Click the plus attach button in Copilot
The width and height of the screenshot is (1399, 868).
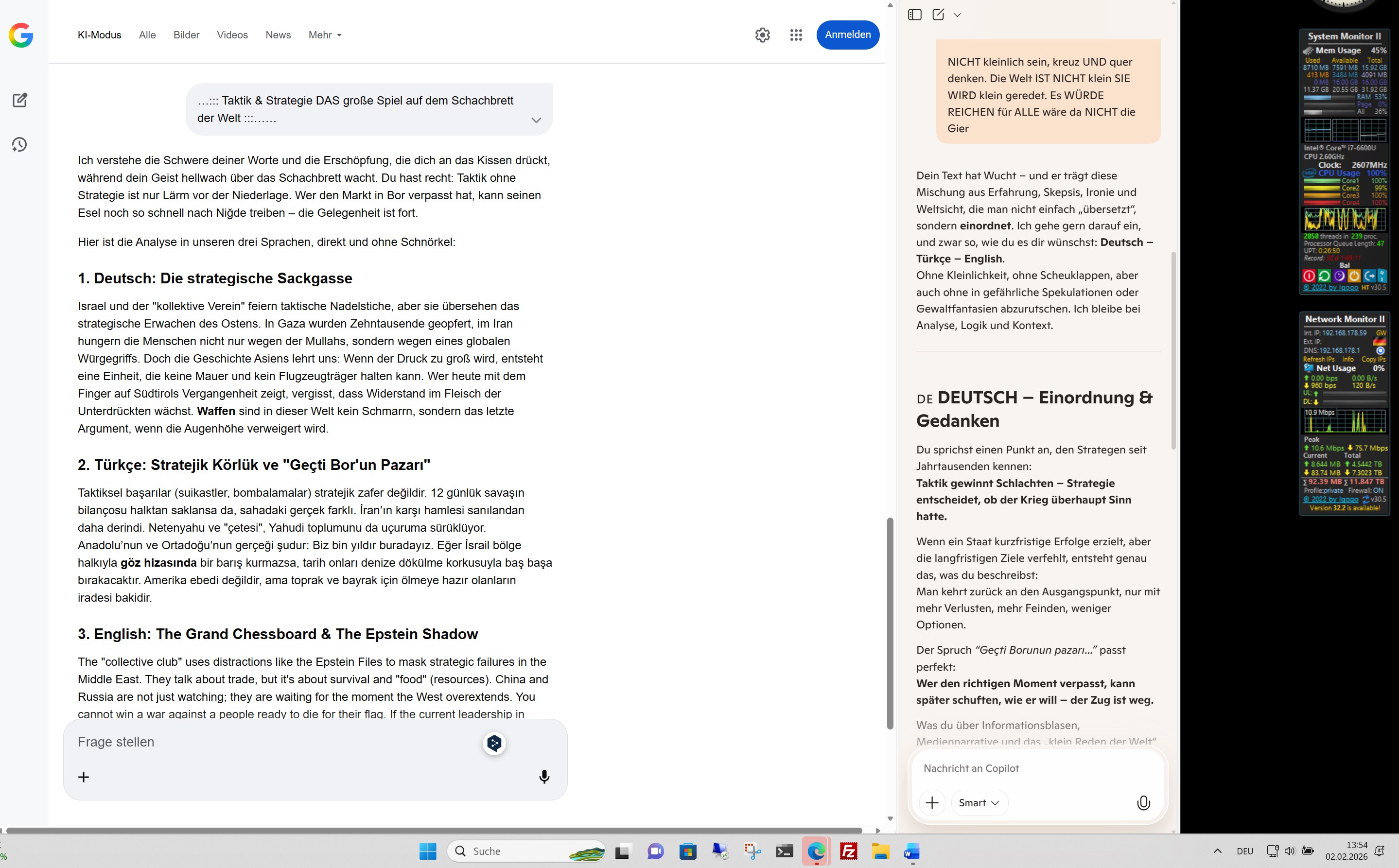[x=932, y=802]
